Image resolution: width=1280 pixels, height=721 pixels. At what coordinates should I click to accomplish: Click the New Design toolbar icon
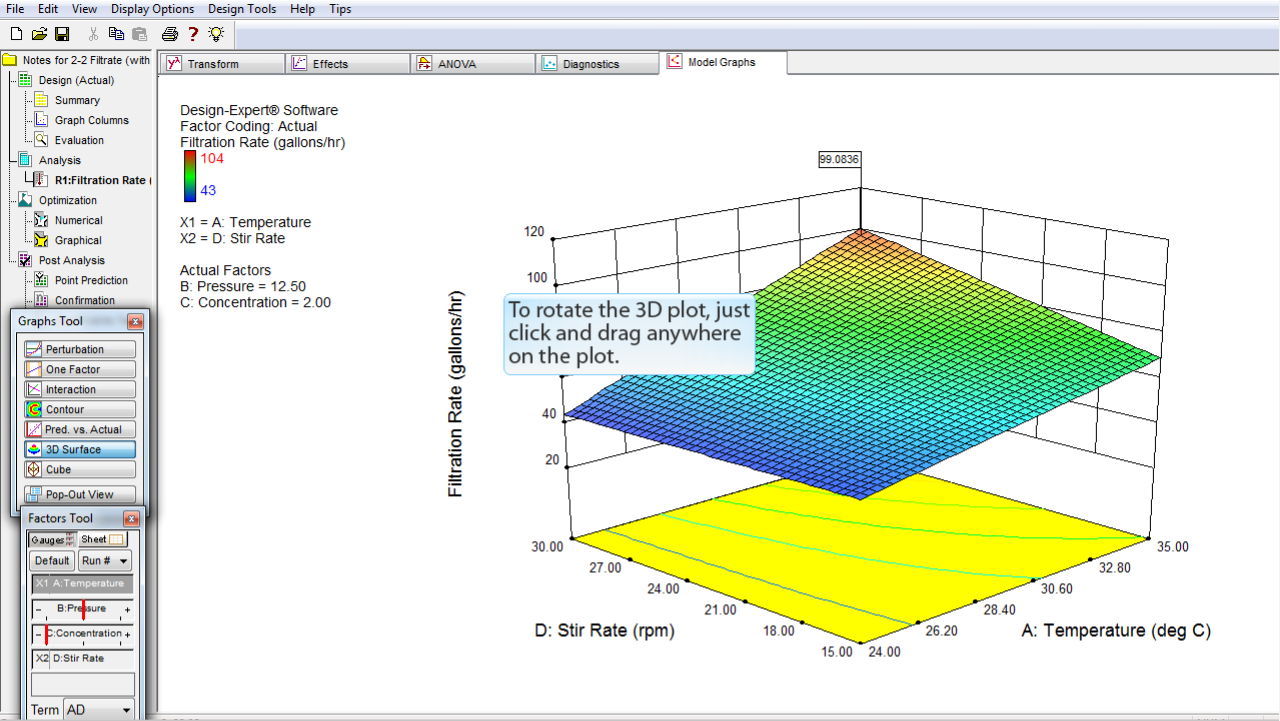[16, 34]
